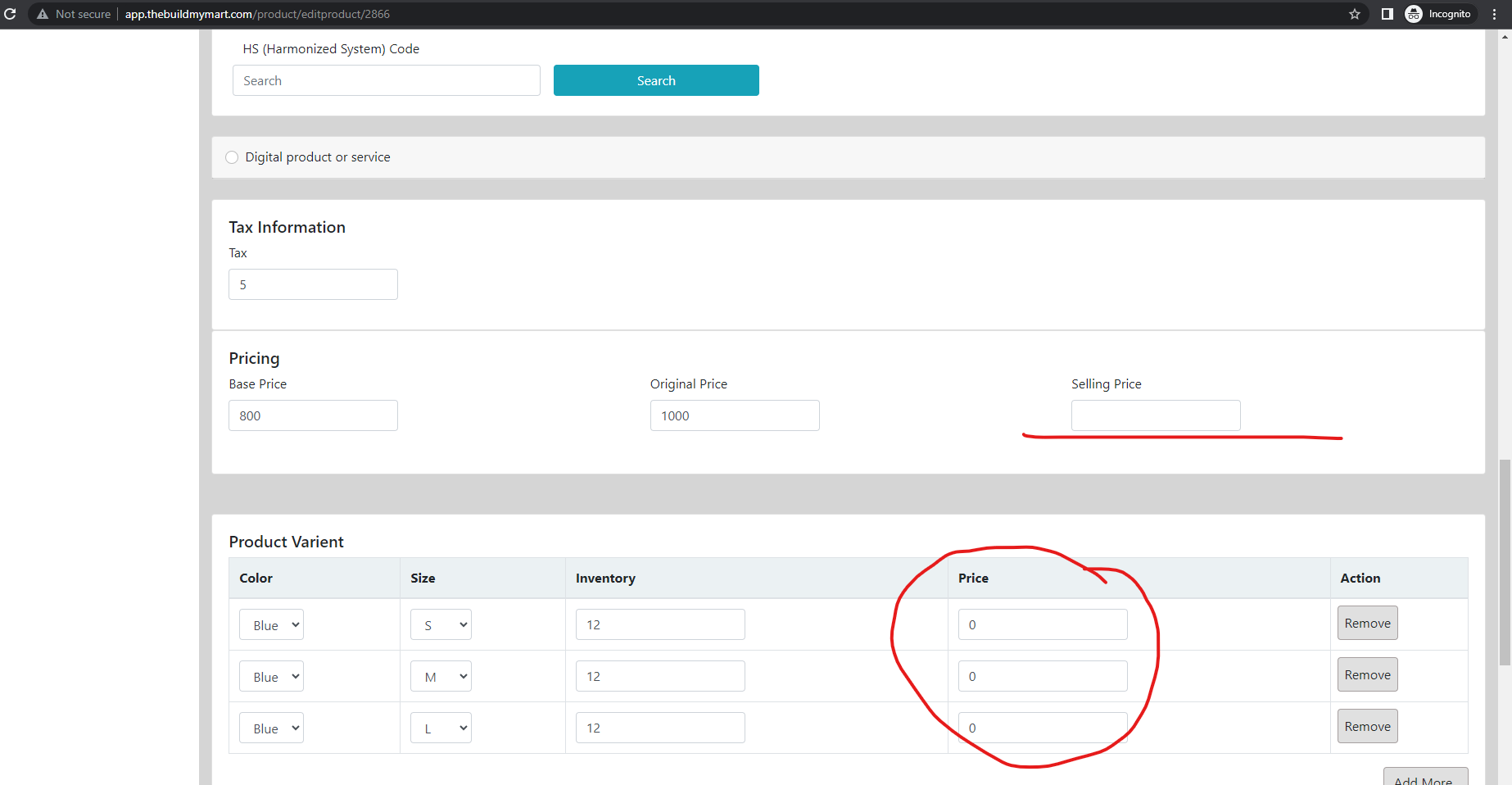Click the Price field in the L row
Image resolution: width=1512 pixels, height=785 pixels.
(1043, 728)
